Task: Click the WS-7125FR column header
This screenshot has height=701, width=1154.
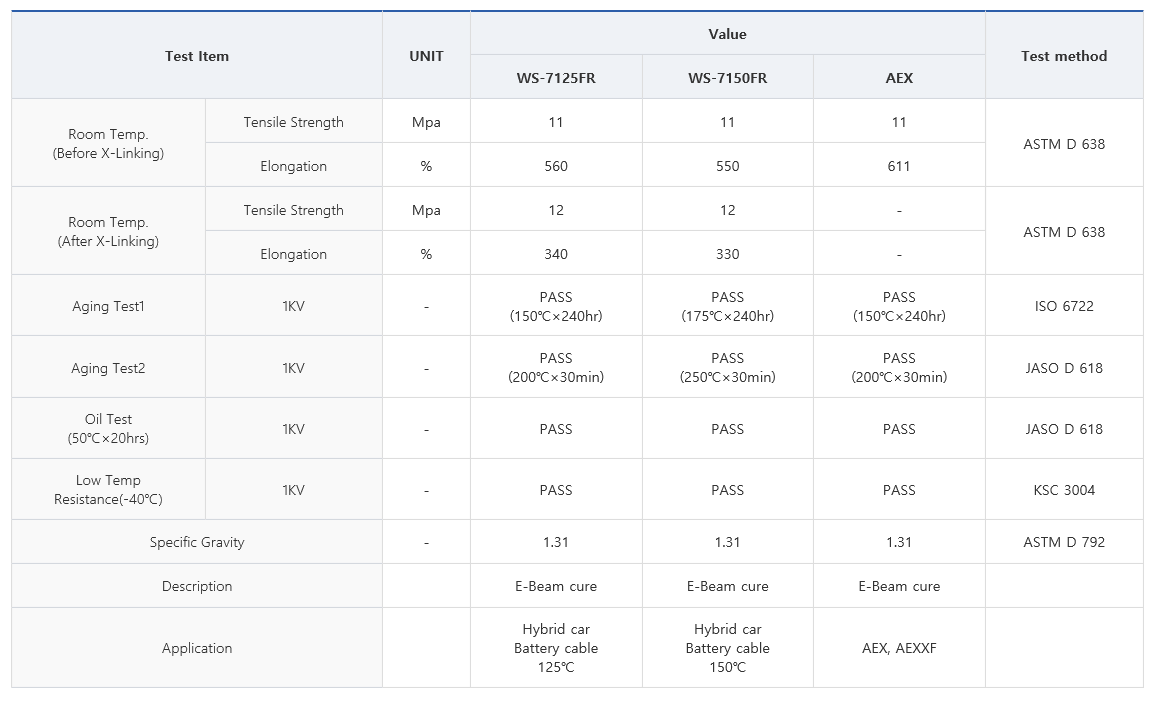Action: point(556,77)
